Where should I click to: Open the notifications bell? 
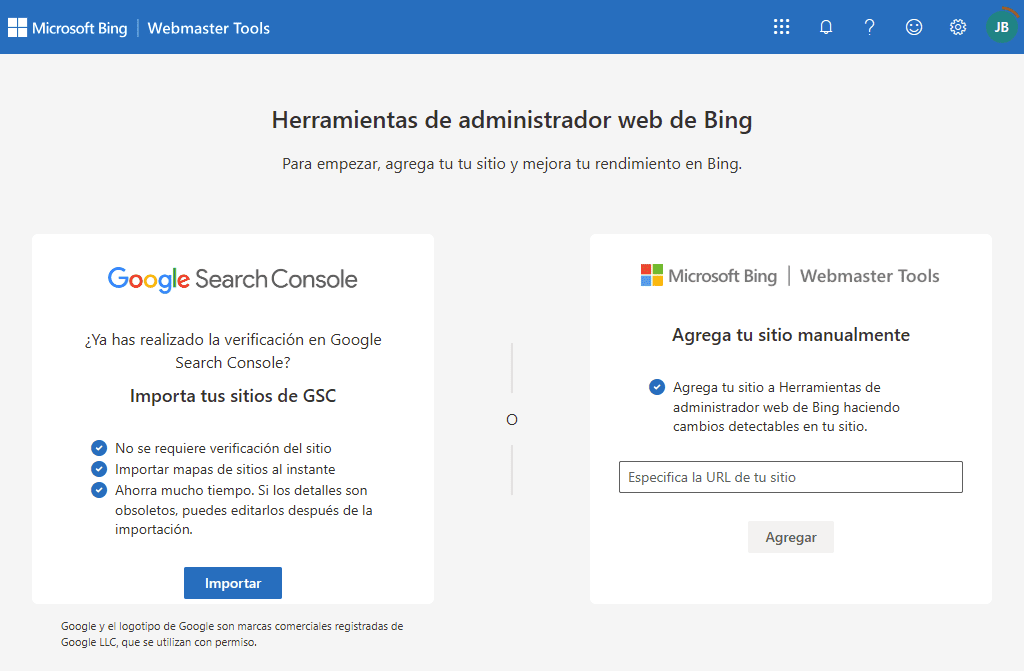[x=825, y=27]
